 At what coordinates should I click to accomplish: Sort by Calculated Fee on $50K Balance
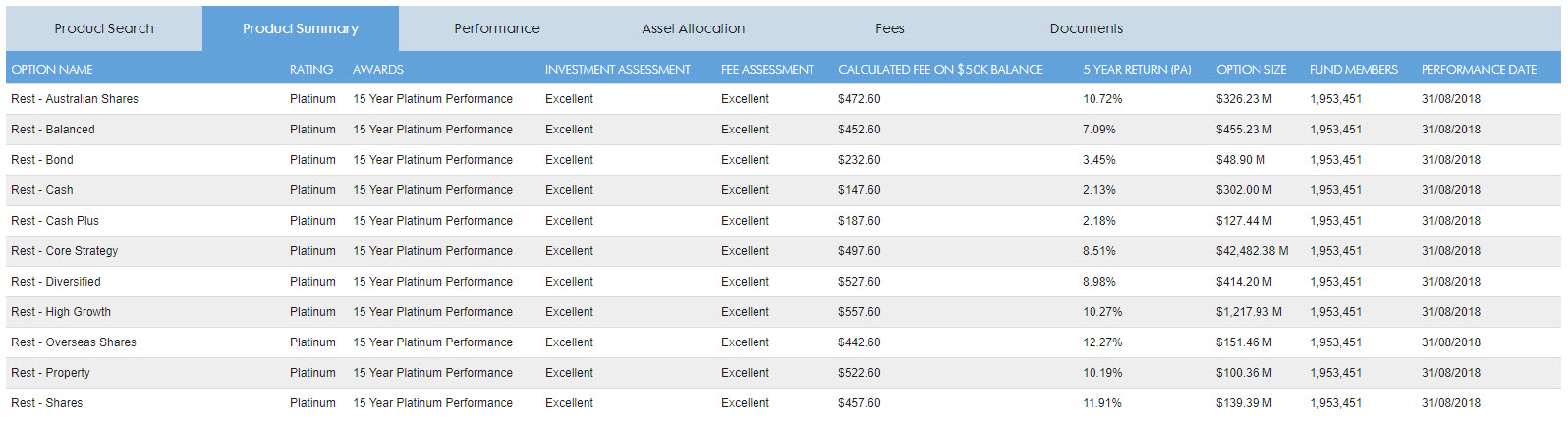coord(940,70)
